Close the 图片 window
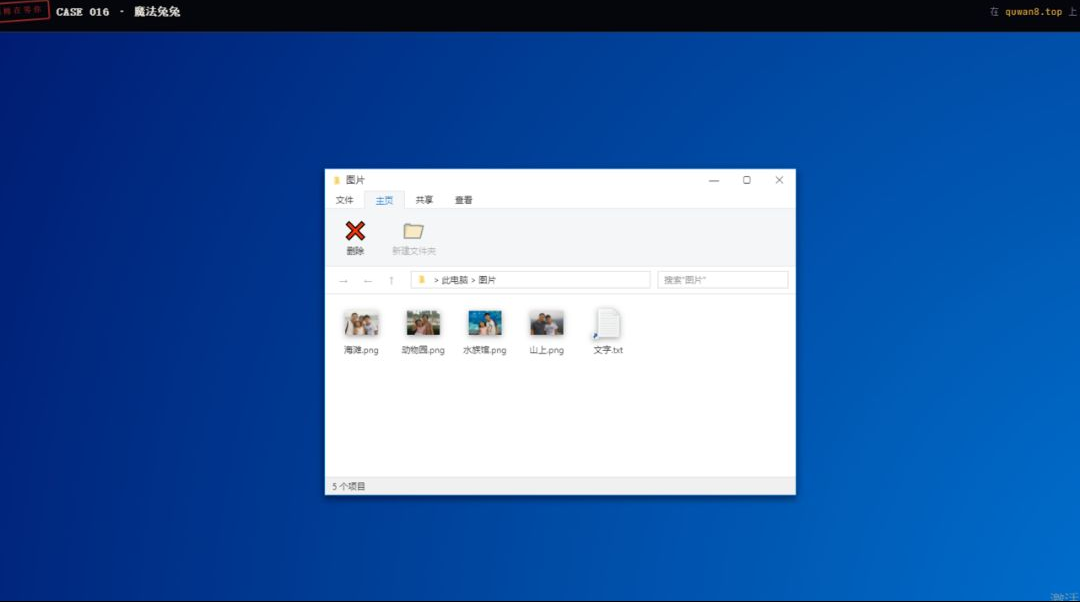Screen dimensions: 1080x602 pos(779,180)
